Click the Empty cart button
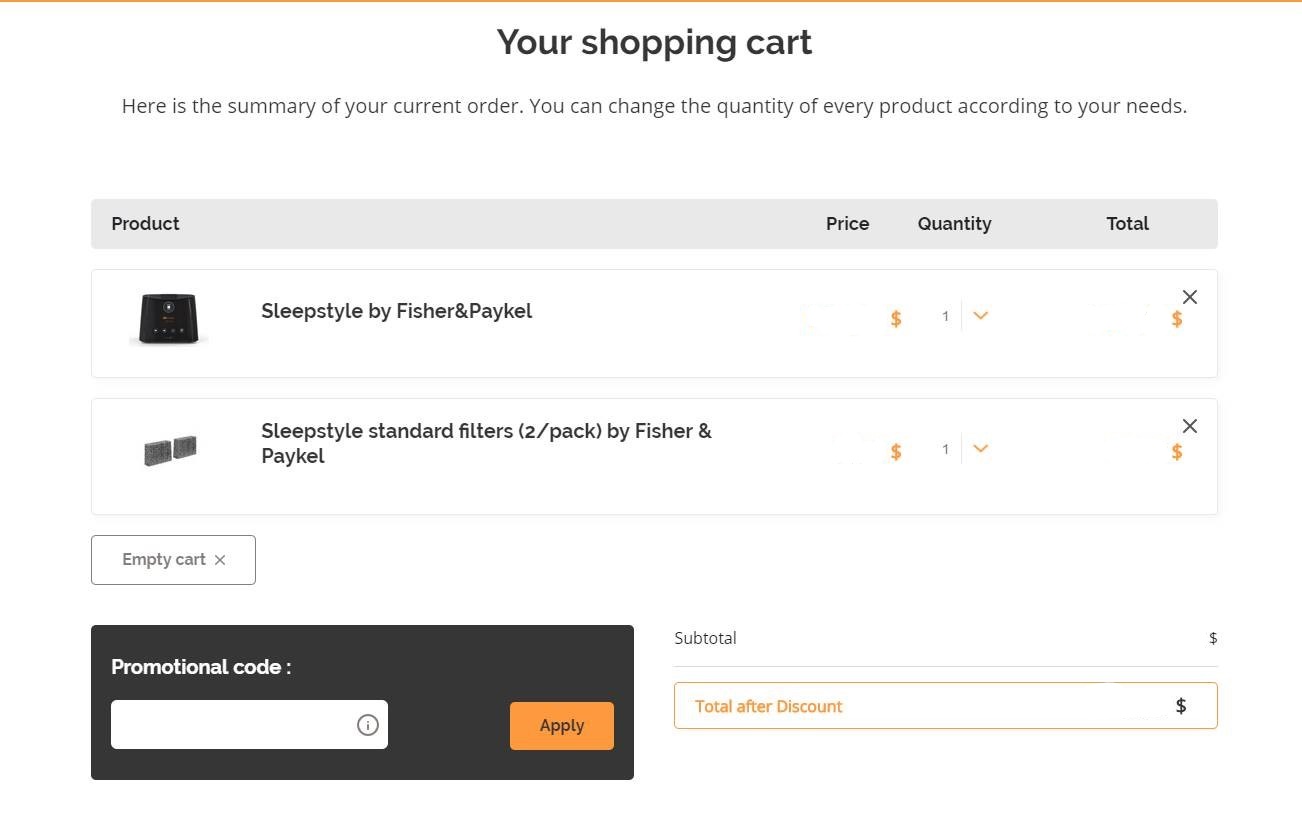The height and width of the screenshot is (834, 1302). click(x=173, y=560)
